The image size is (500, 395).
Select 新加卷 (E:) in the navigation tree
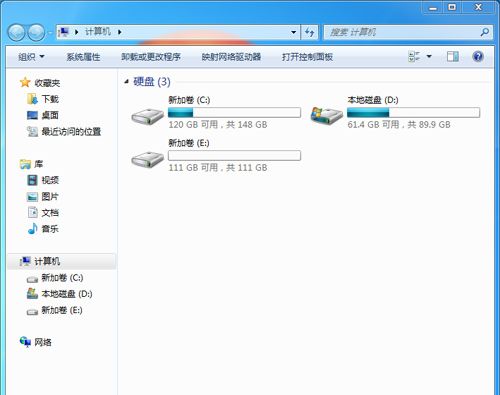[62, 310]
